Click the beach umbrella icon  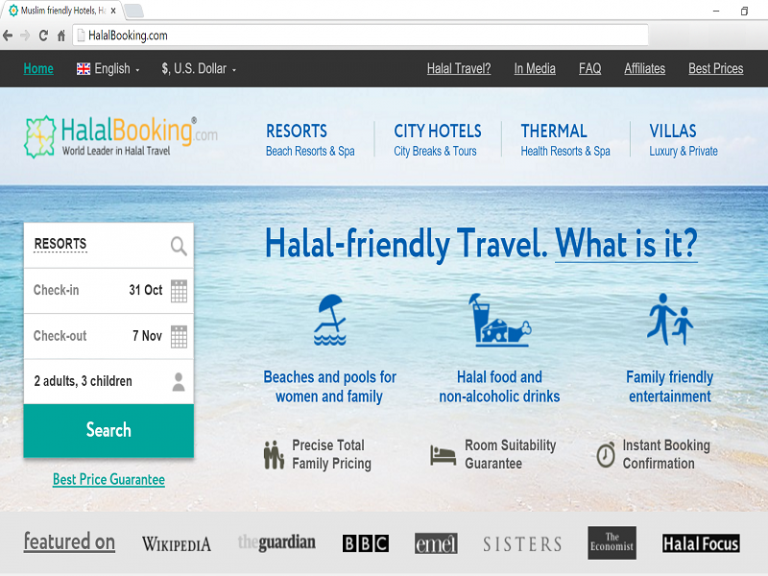330,319
